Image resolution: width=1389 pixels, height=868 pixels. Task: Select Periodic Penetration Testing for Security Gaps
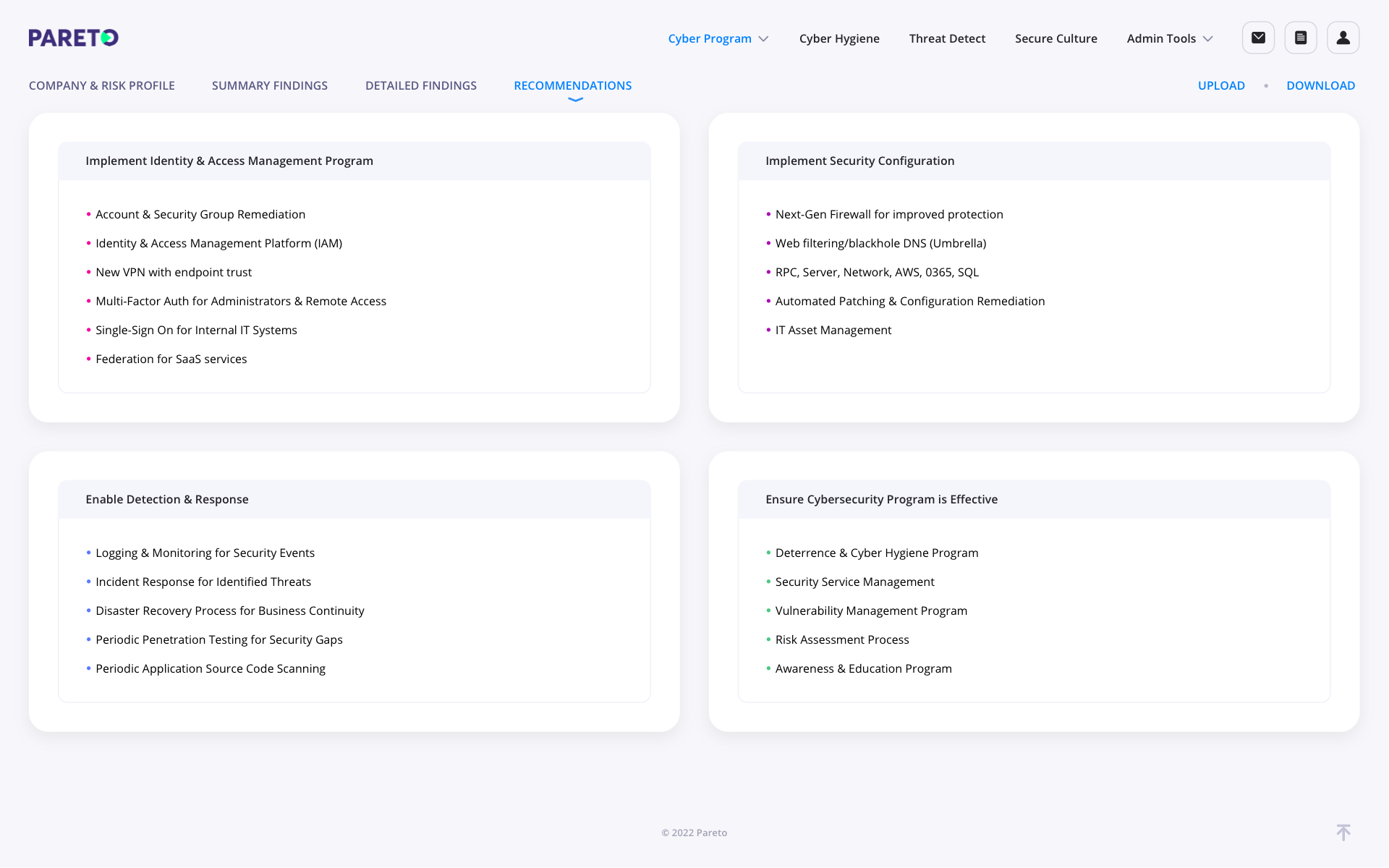[219, 639]
